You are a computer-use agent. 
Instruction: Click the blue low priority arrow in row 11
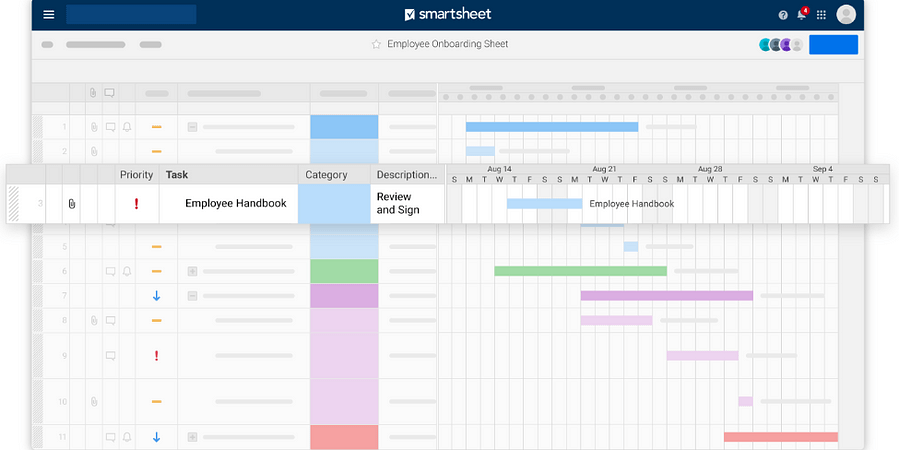157,437
